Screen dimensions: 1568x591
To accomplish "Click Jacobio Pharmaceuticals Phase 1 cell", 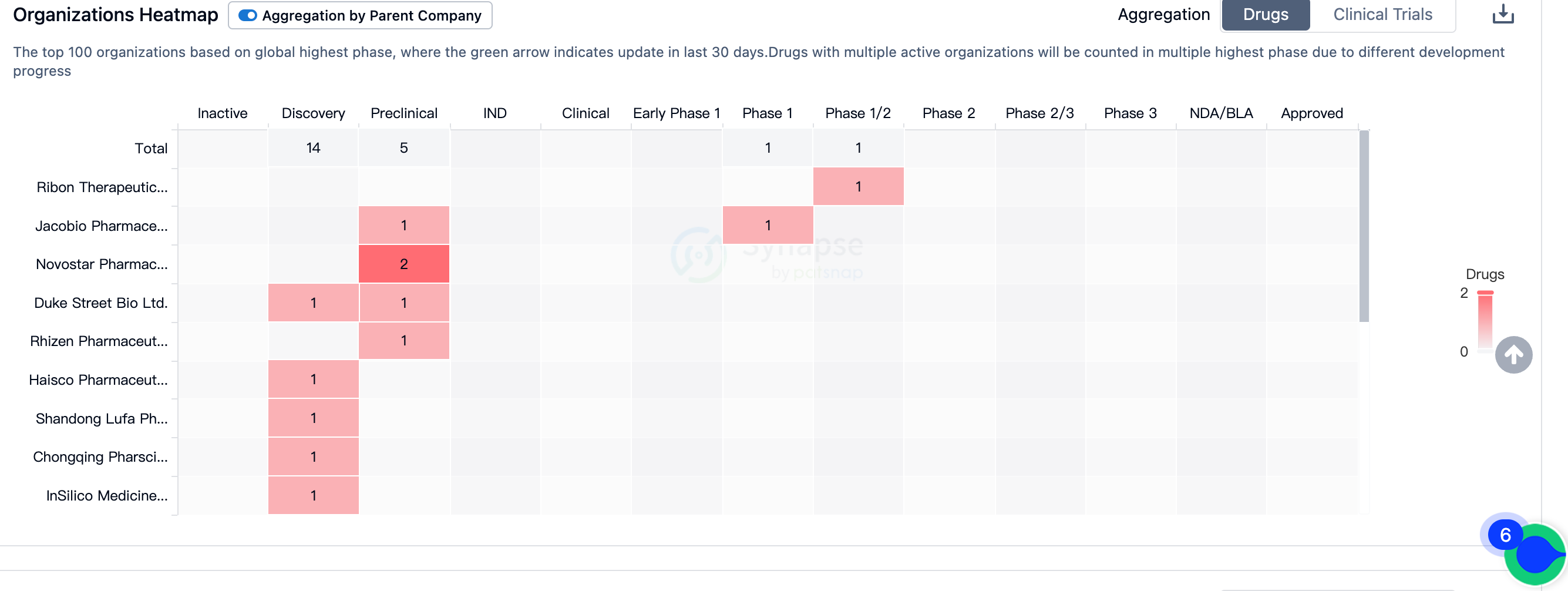I will [767, 225].
